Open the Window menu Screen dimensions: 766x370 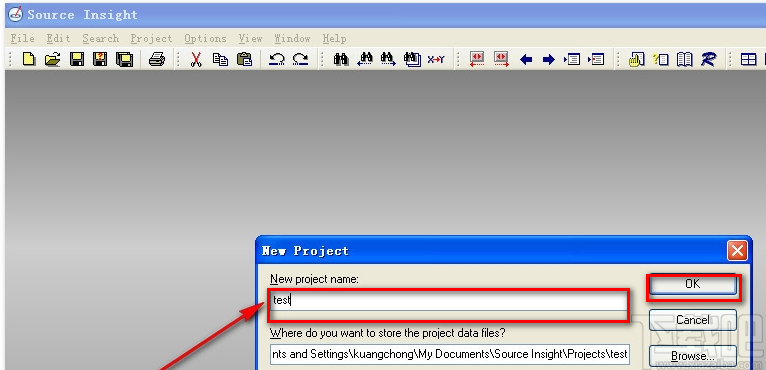(x=292, y=38)
